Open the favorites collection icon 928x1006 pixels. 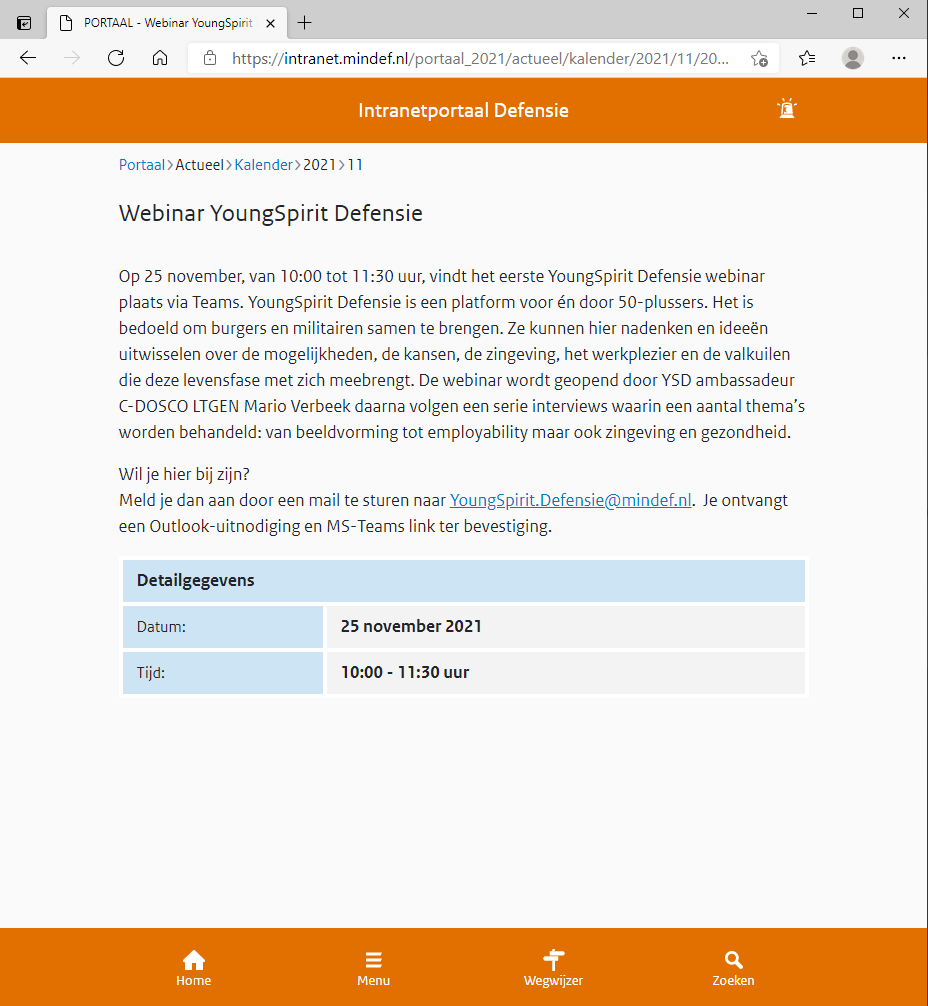[806, 58]
